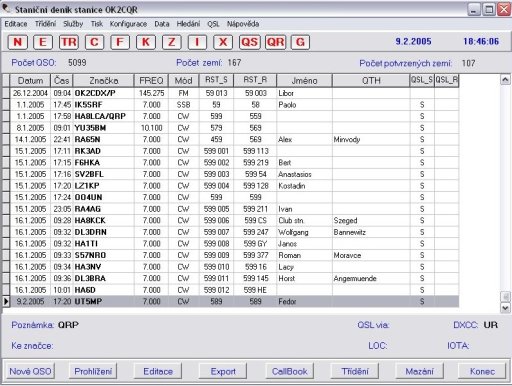Open the Tisk menu
The image size is (512, 386).
[x=97, y=24]
